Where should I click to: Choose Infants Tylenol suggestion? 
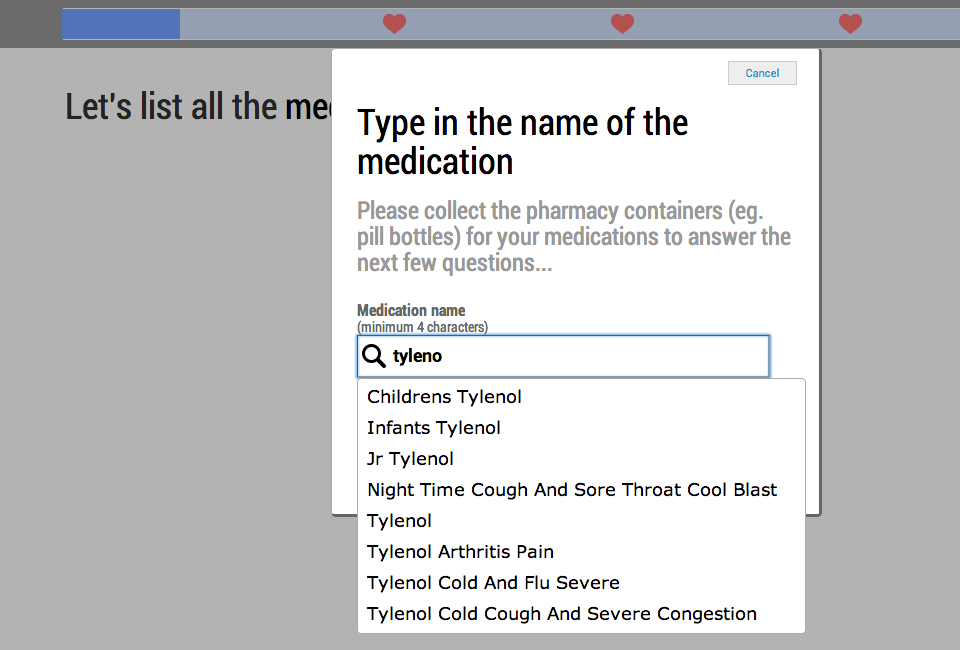(x=581, y=428)
